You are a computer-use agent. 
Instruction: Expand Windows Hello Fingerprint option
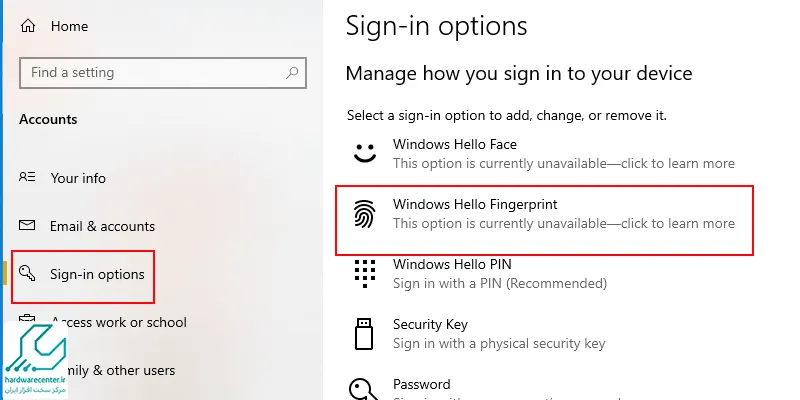pos(544,220)
